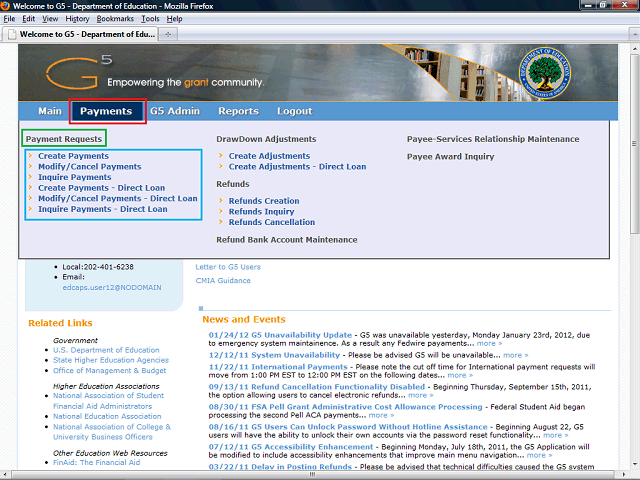This screenshot has height=480, width=640.
Task: Open Modify/Cancel Payments link
Action: click(90, 167)
